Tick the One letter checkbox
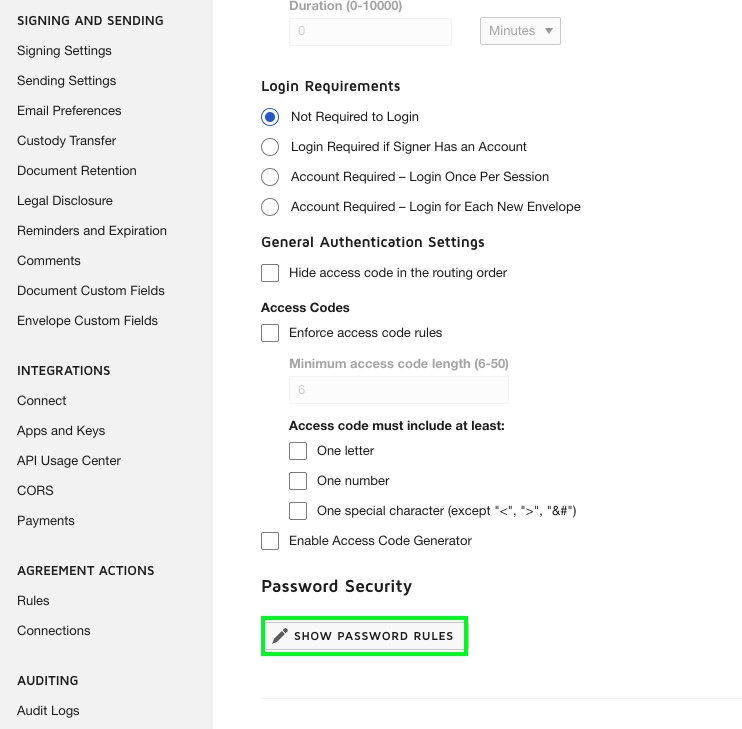The width and height of the screenshot is (742, 729). point(298,451)
